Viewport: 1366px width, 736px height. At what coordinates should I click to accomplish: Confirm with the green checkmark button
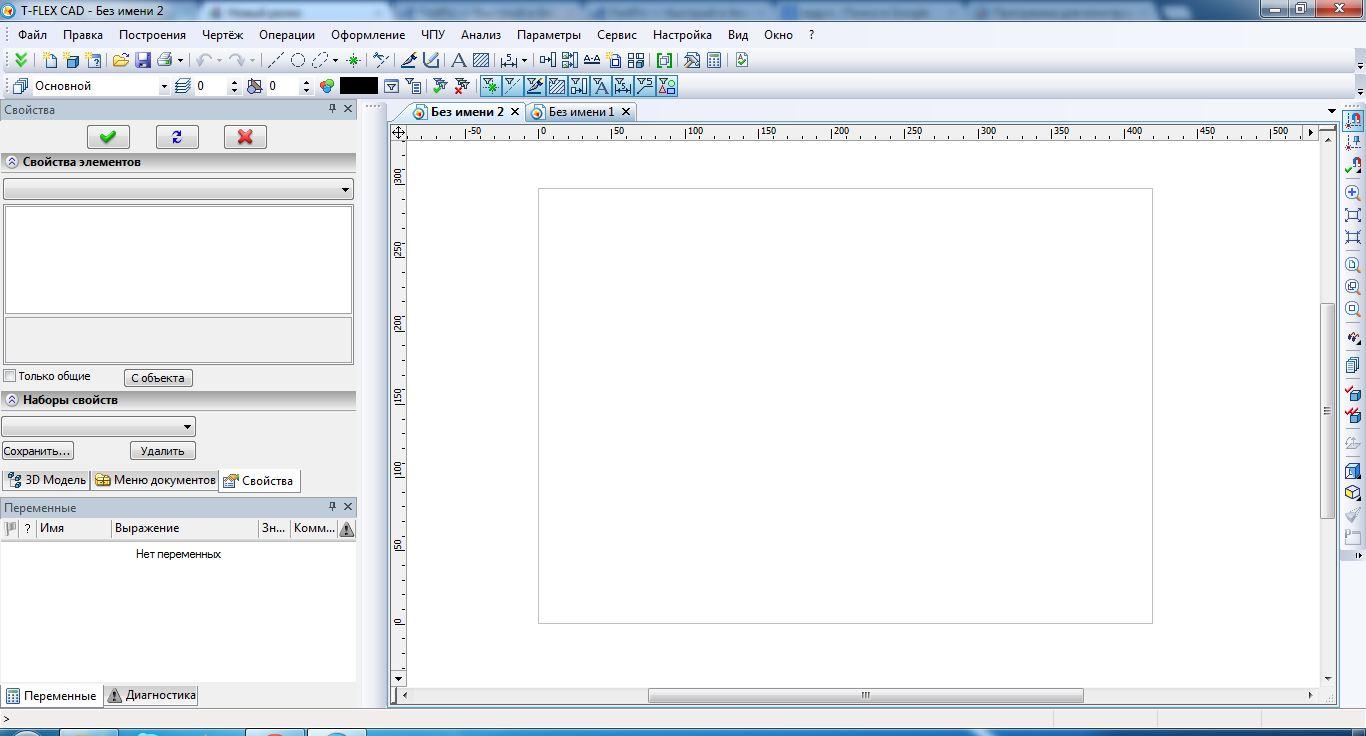[108, 137]
